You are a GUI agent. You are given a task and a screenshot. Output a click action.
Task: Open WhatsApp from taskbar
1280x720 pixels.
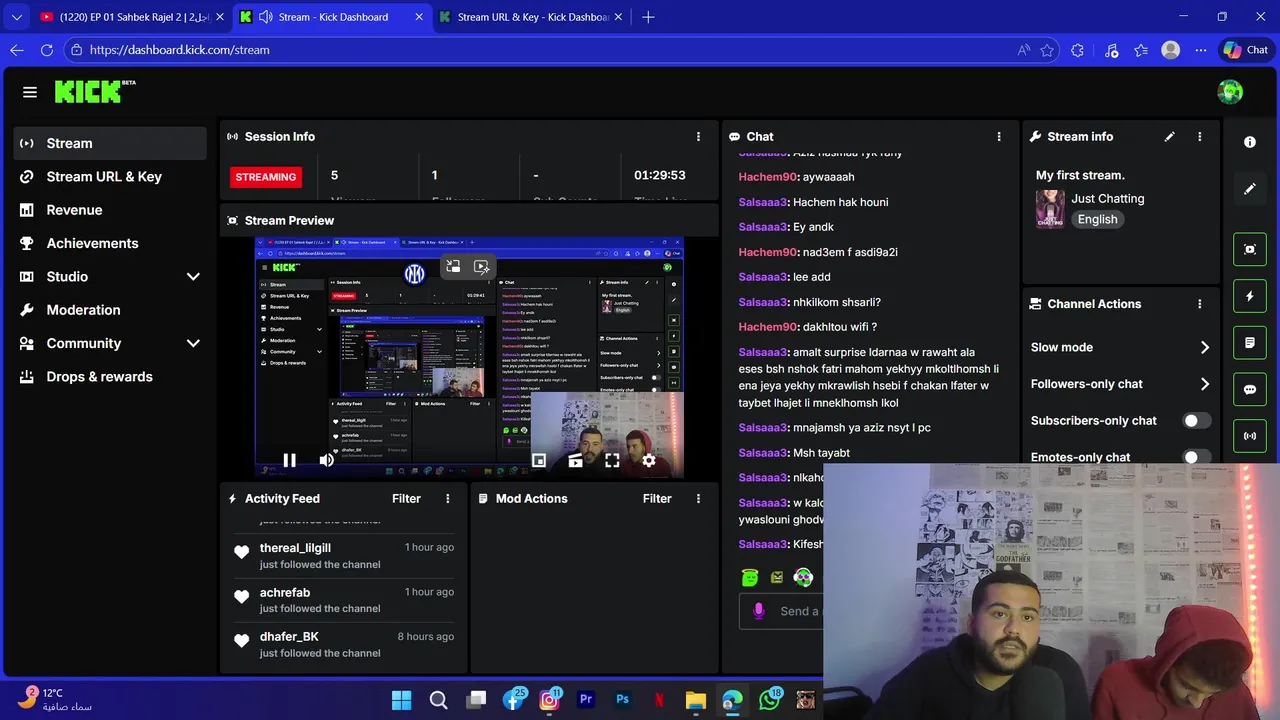tap(769, 700)
